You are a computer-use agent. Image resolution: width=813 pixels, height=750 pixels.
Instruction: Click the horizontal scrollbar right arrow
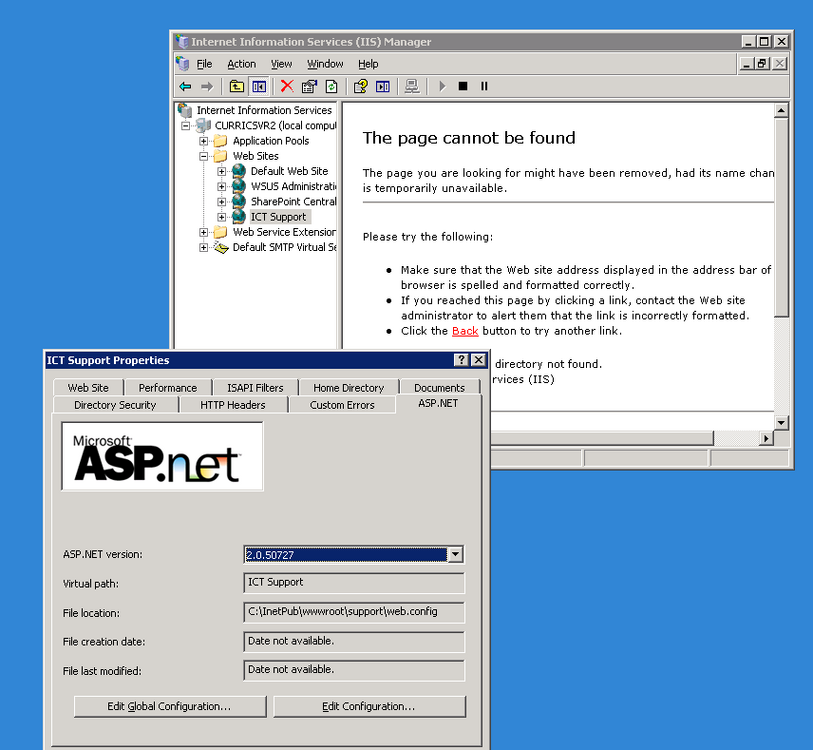[766, 439]
